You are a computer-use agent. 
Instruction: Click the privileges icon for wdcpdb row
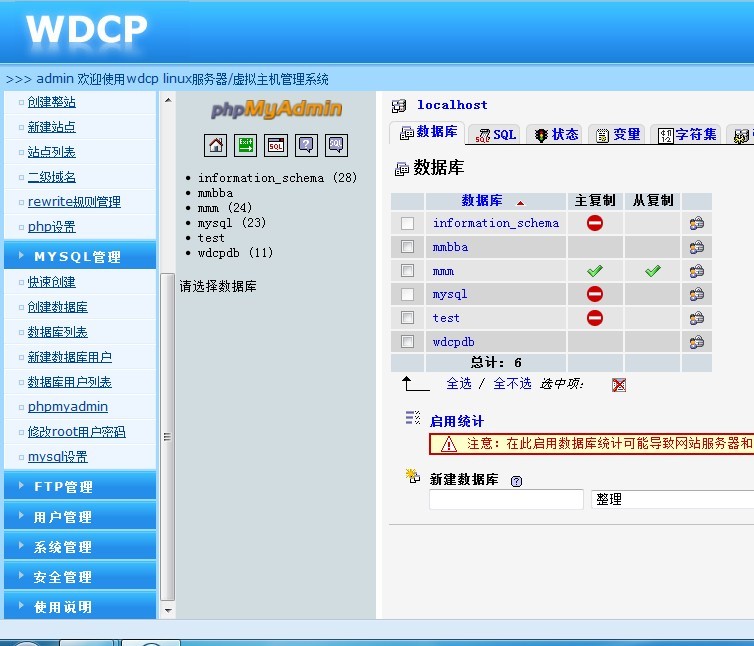tap(697, 342)
